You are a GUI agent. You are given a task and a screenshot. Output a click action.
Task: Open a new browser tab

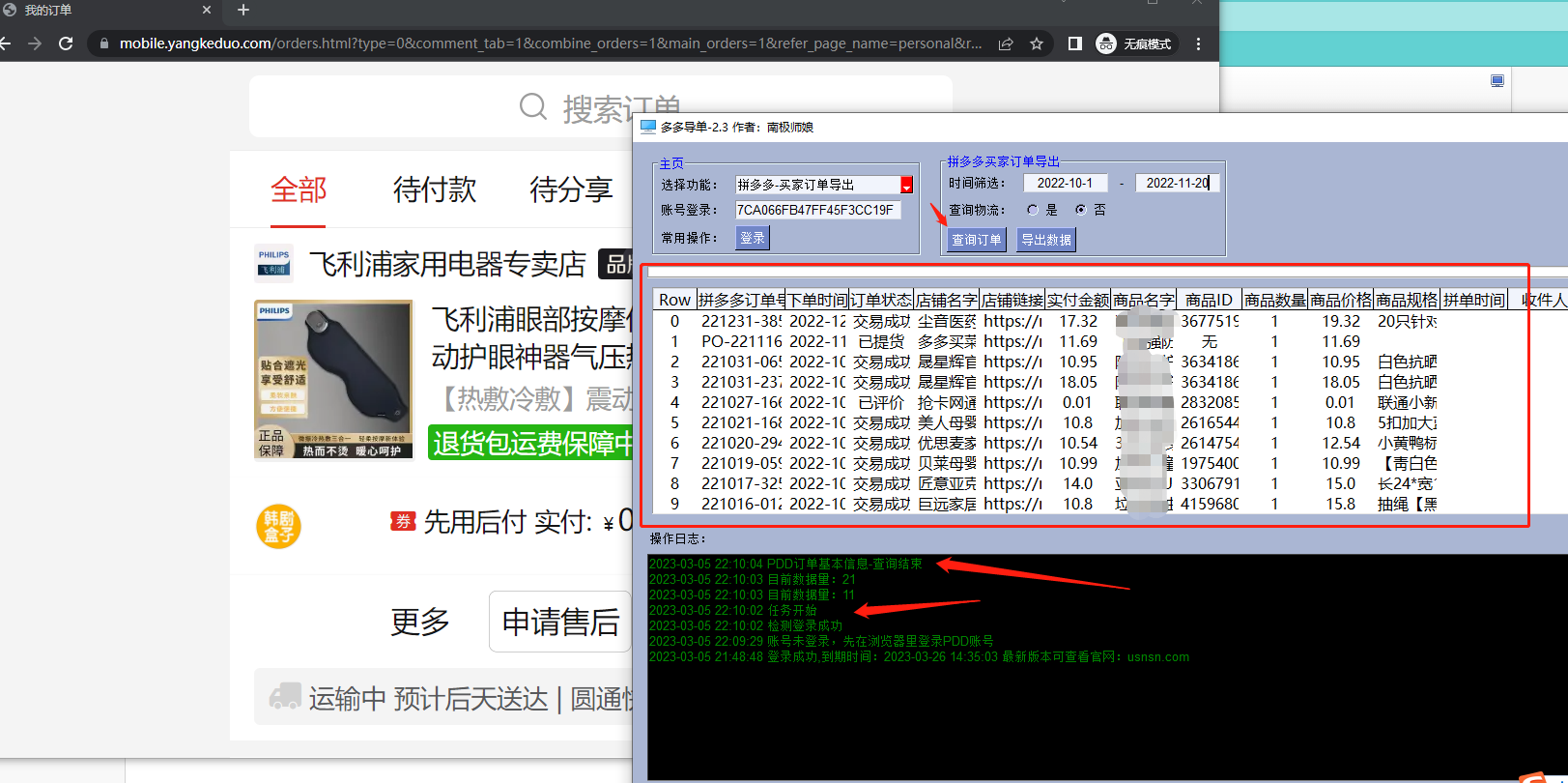point(243,10)
